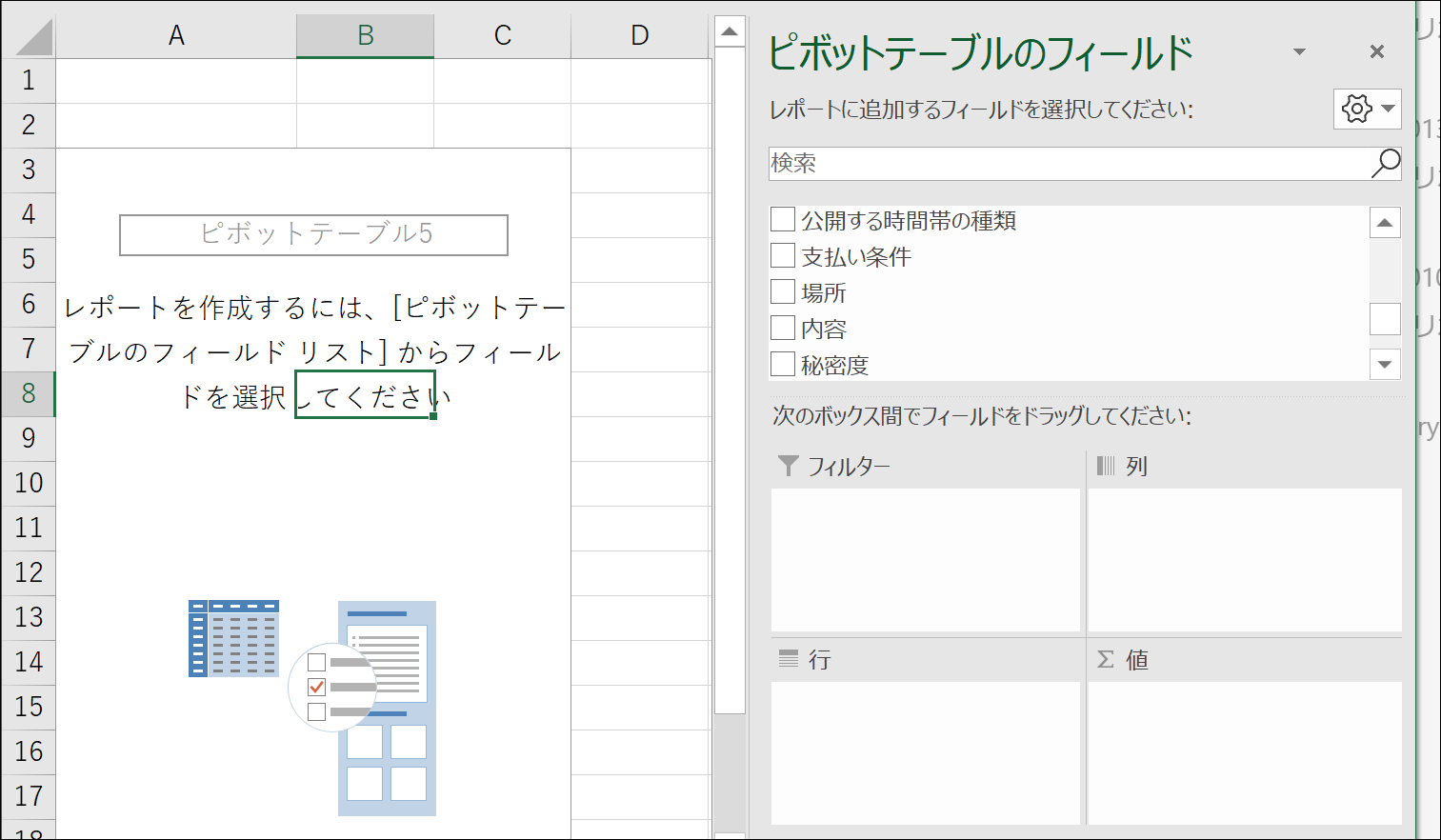The width and height of the screenshot is (1441, 840).
Task: Select row 17 header
Action: [29, 796]
